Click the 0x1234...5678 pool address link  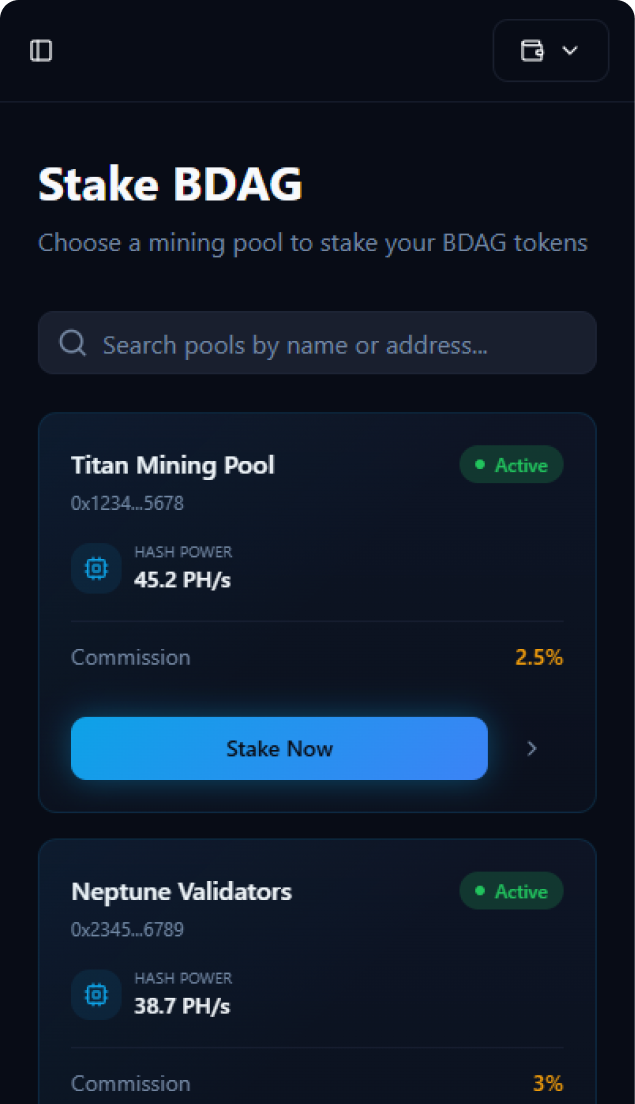click(x=127, y=503)
